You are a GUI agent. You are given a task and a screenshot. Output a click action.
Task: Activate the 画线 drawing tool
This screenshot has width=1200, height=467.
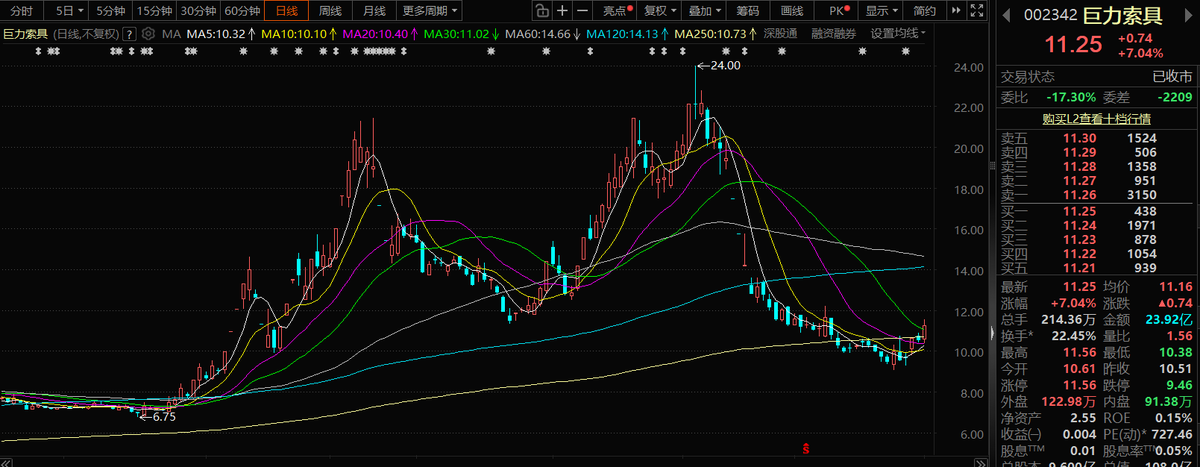pos(792,11)
